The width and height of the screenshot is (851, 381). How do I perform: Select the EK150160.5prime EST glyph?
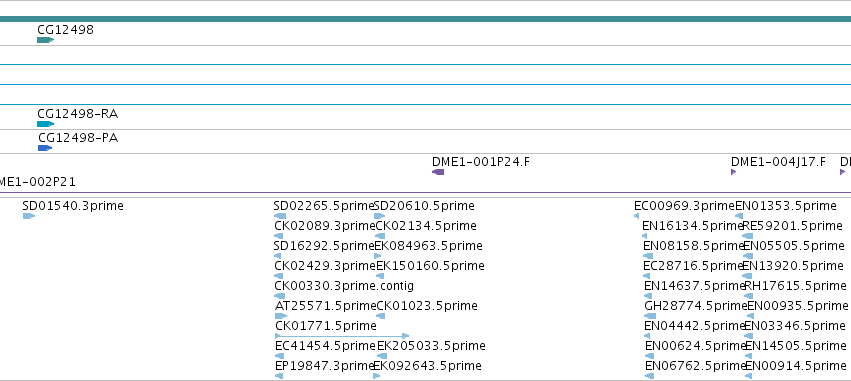coord(380,276)
